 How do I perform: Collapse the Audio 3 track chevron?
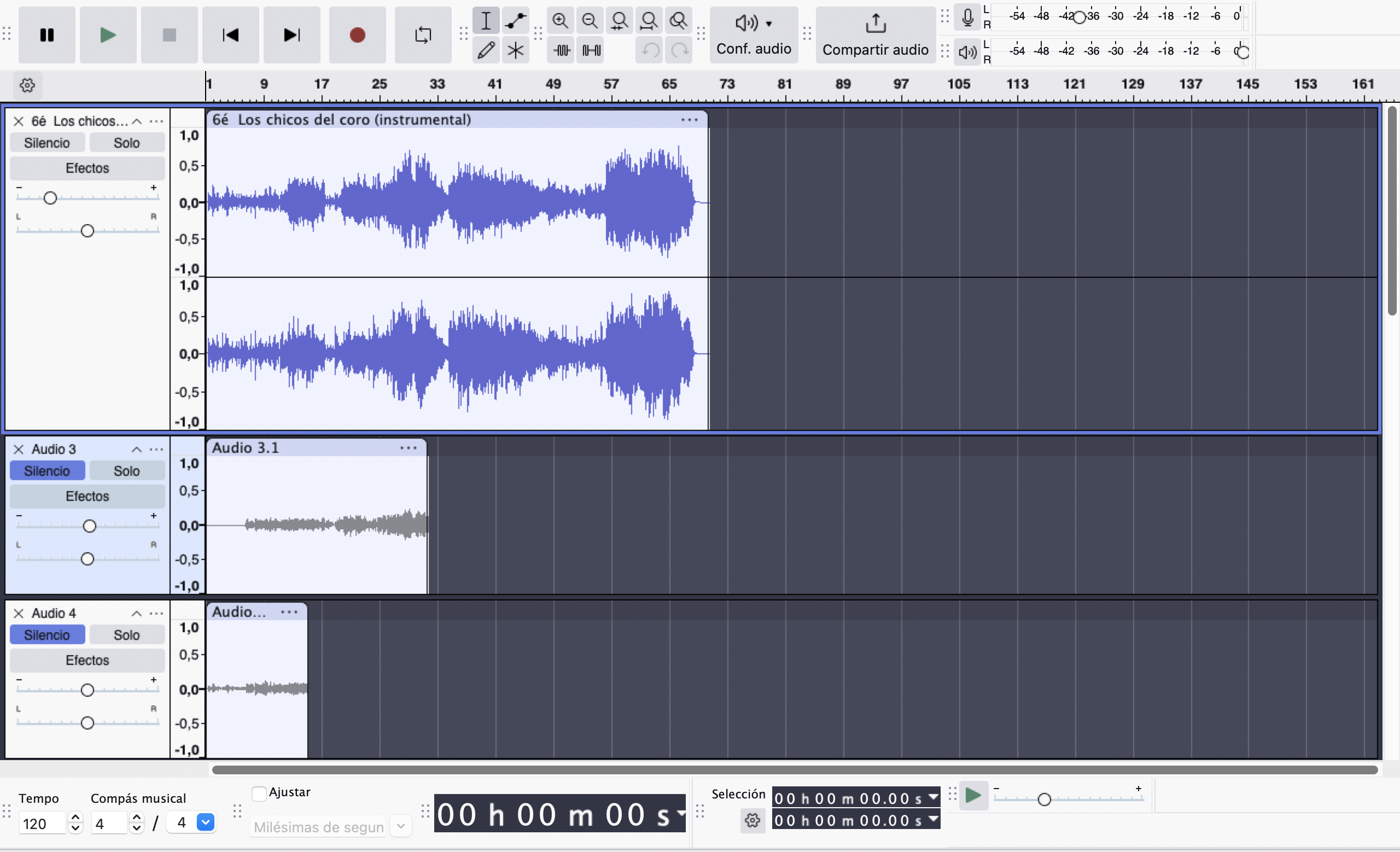[136, 450]
